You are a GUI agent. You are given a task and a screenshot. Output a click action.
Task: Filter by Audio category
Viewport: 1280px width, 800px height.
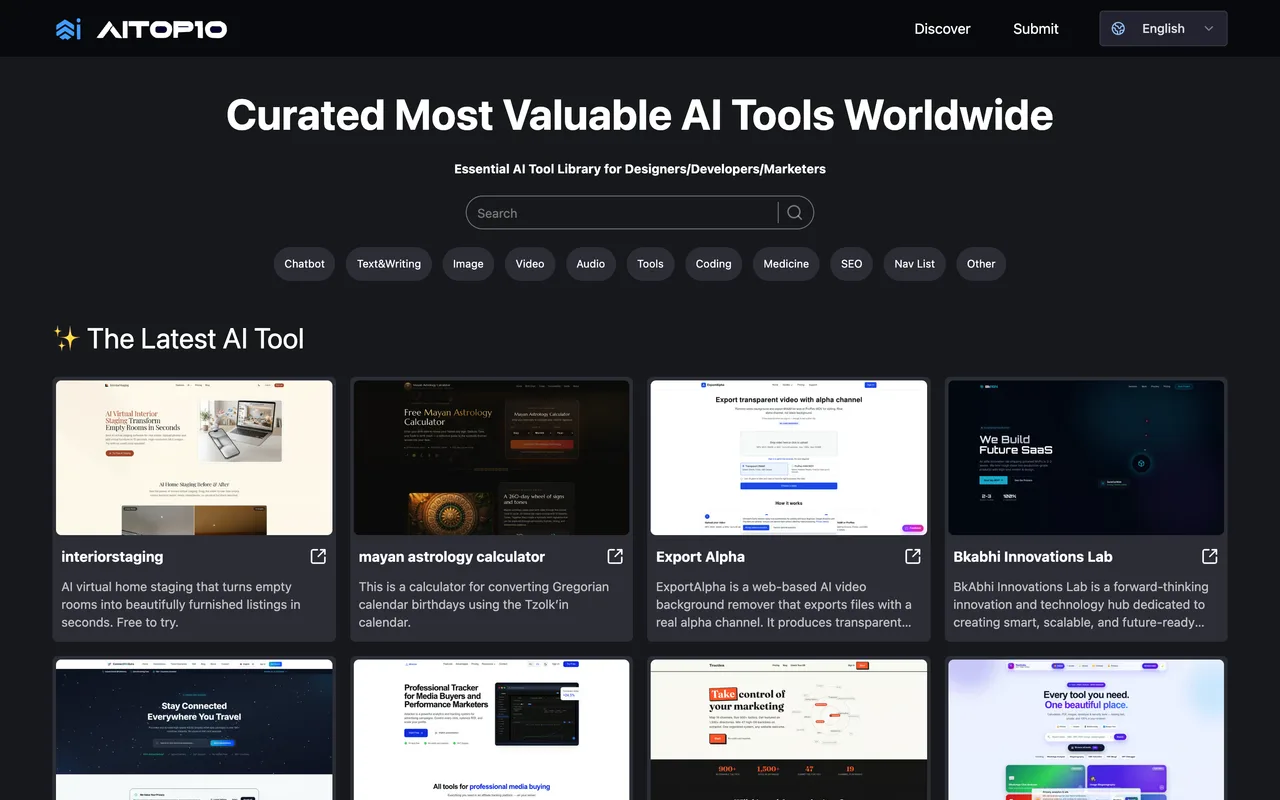[591, 264]
